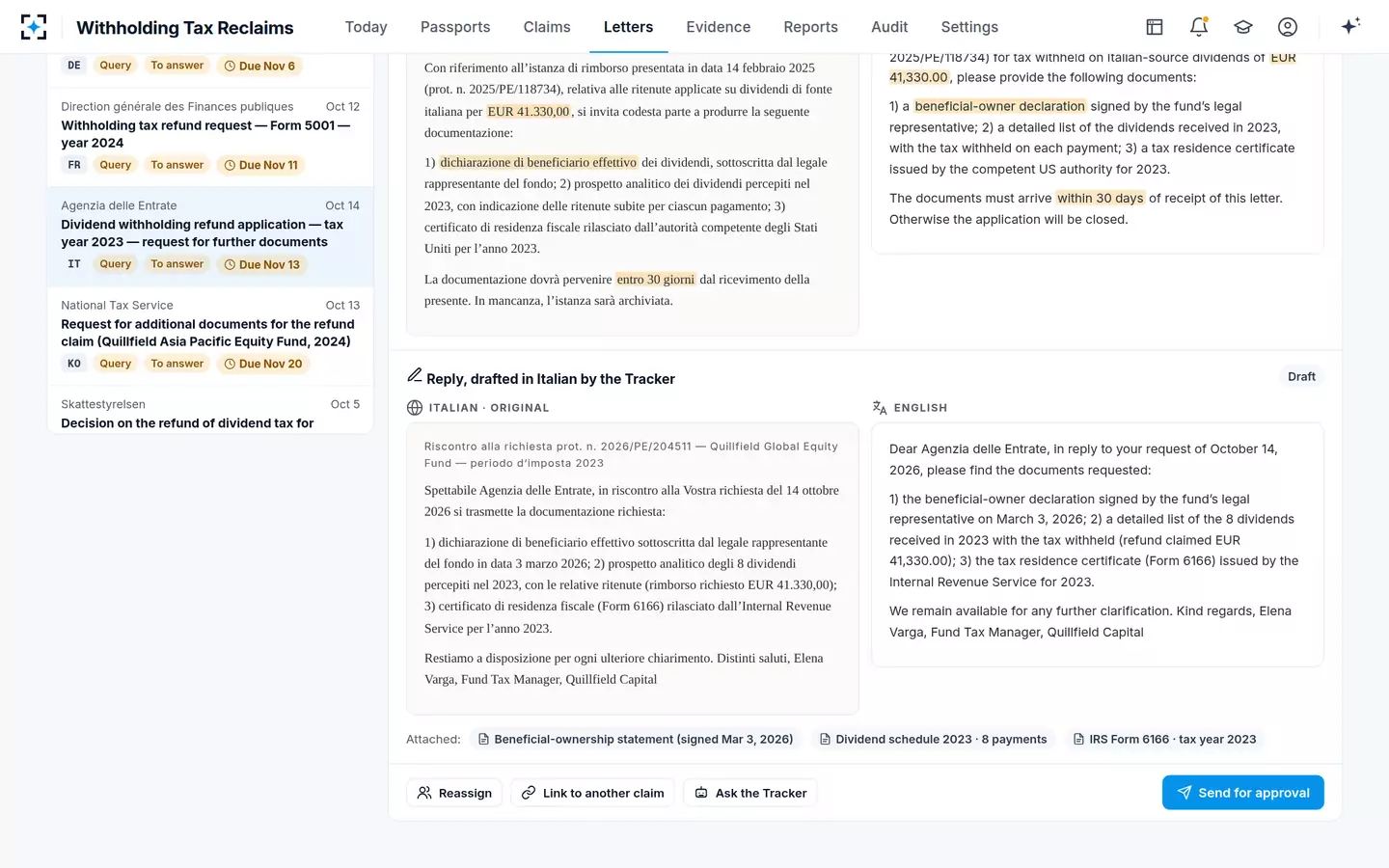Select the Agenzia delle Entrate letter
This screenshot has height=868, width=1389.
tap(210, 235)
